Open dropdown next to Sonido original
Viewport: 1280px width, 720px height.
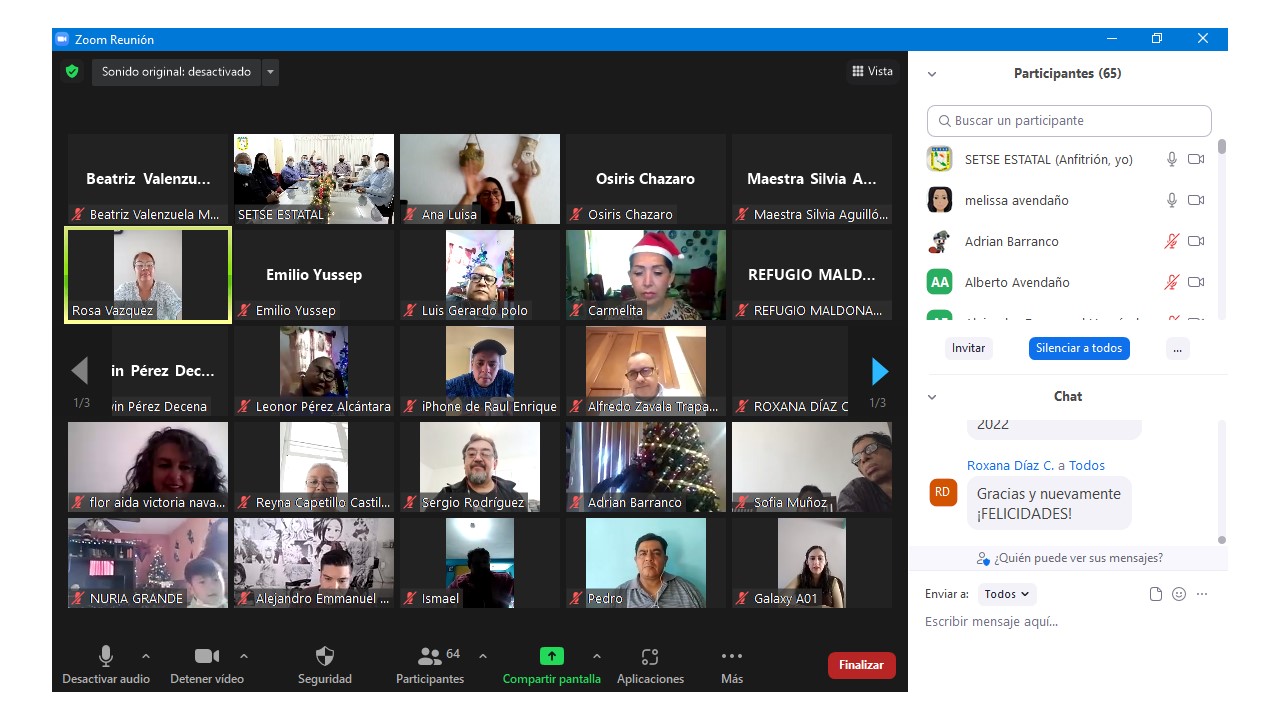270,72
